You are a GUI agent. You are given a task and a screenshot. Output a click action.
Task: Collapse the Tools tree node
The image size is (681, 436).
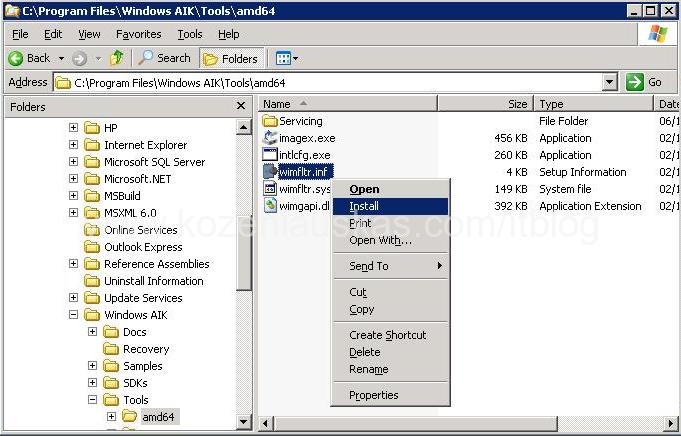pos(93,400)
